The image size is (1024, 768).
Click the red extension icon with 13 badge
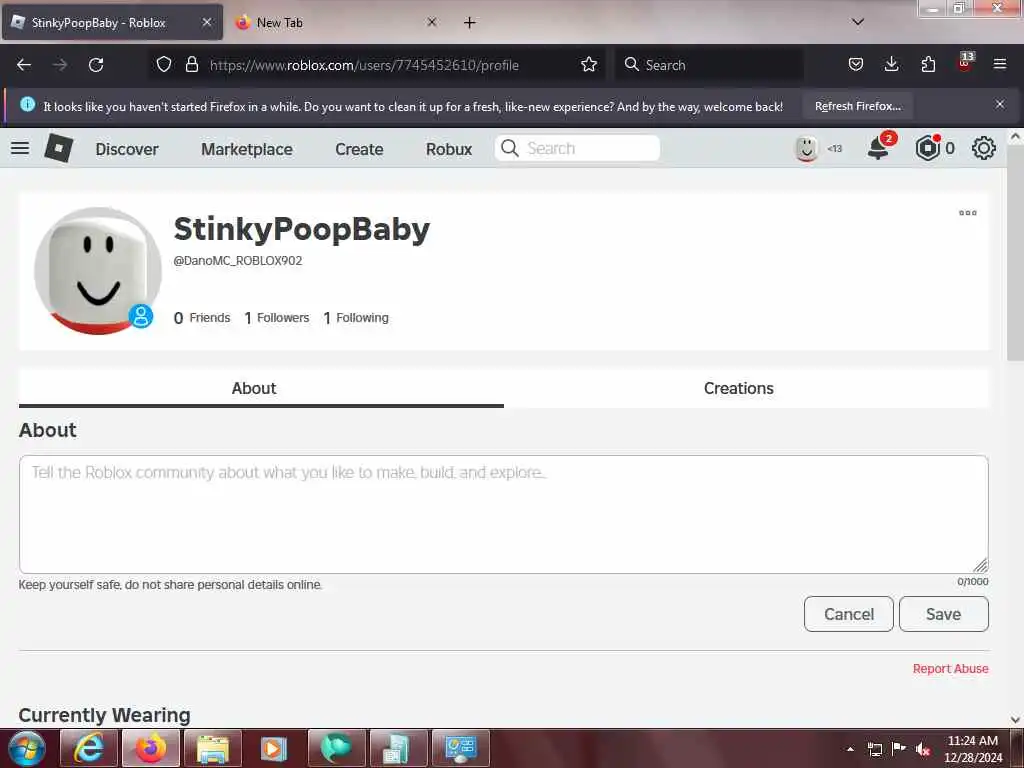pos(965,63)
